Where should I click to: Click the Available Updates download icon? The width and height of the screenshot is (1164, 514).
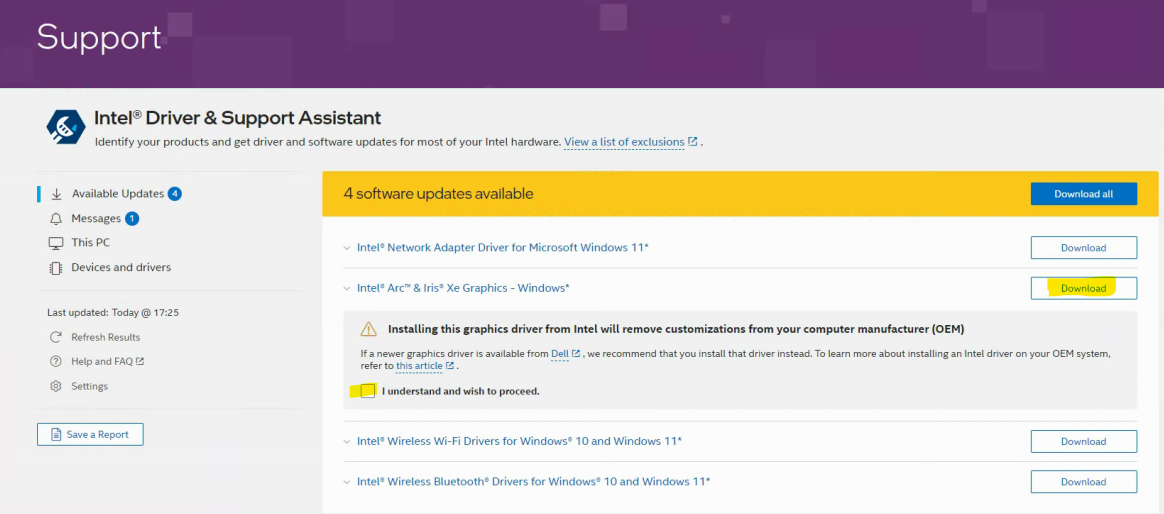[56, 194]
